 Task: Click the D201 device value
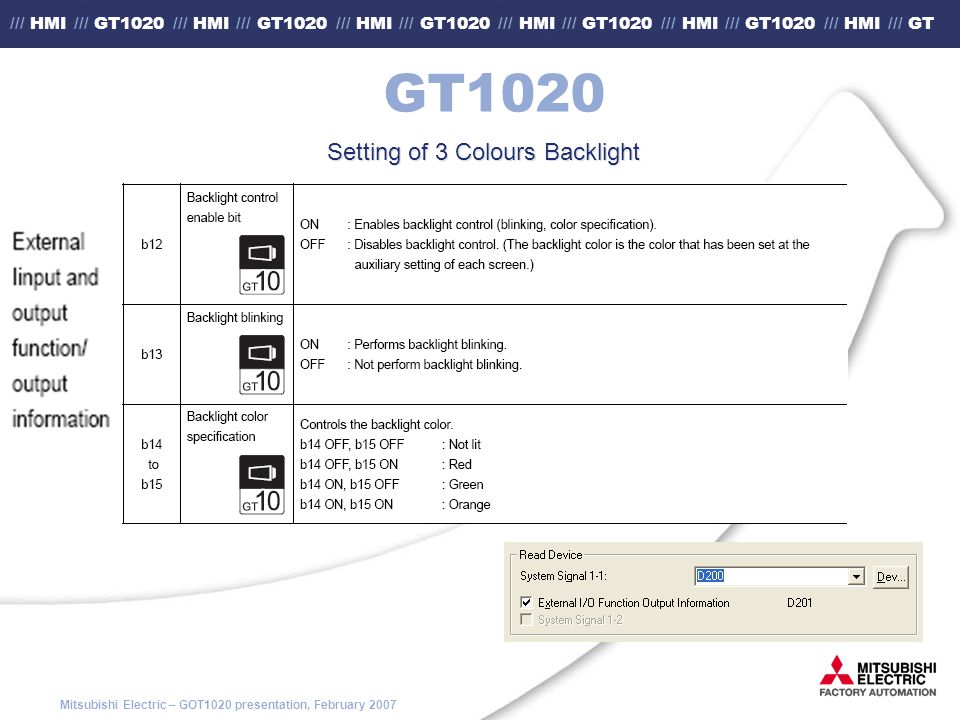[800, 603]
